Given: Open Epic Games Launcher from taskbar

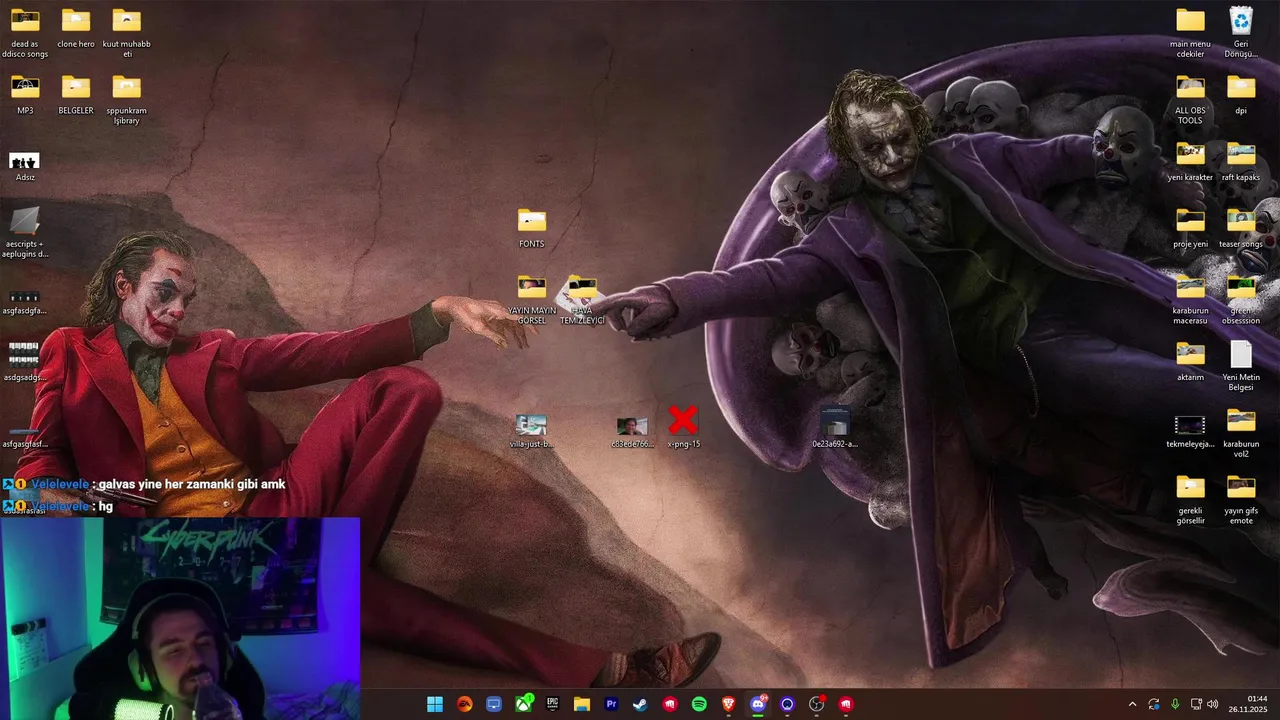Looking at the screenshot, I should (552, 704).
